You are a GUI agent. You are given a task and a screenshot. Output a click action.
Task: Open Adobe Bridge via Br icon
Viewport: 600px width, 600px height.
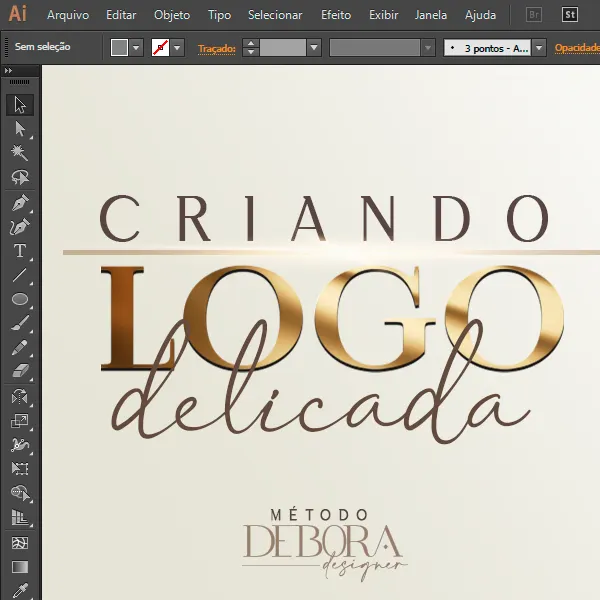pos(534,15)
